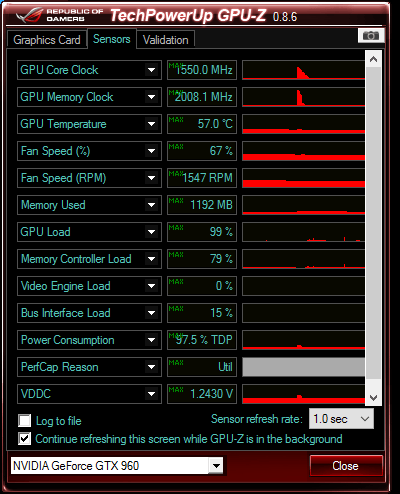Uncheck Continue refreshing in background checkbox
The height and width of the screenshot is (494, 400).
click(x=25, y=439)
